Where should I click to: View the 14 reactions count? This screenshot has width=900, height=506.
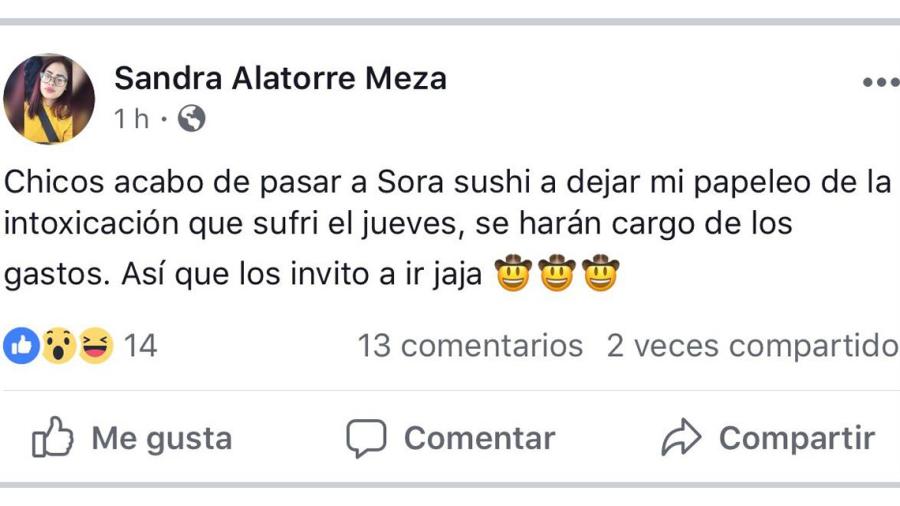coord(141,346)
